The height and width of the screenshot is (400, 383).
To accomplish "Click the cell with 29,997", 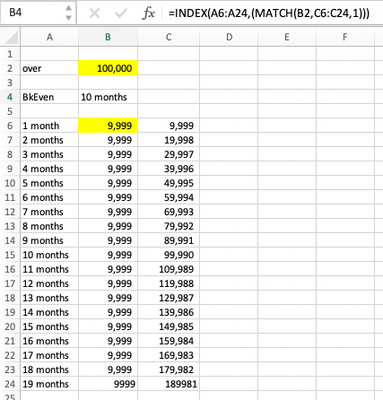I will 169,154.
